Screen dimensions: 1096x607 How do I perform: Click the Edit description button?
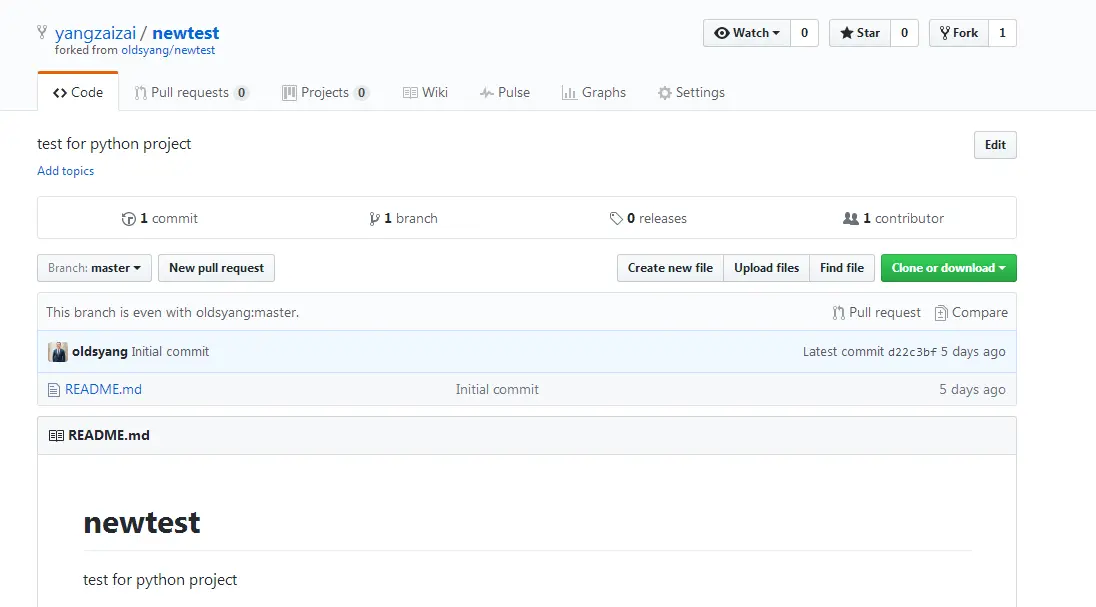[x=995, y=145]
